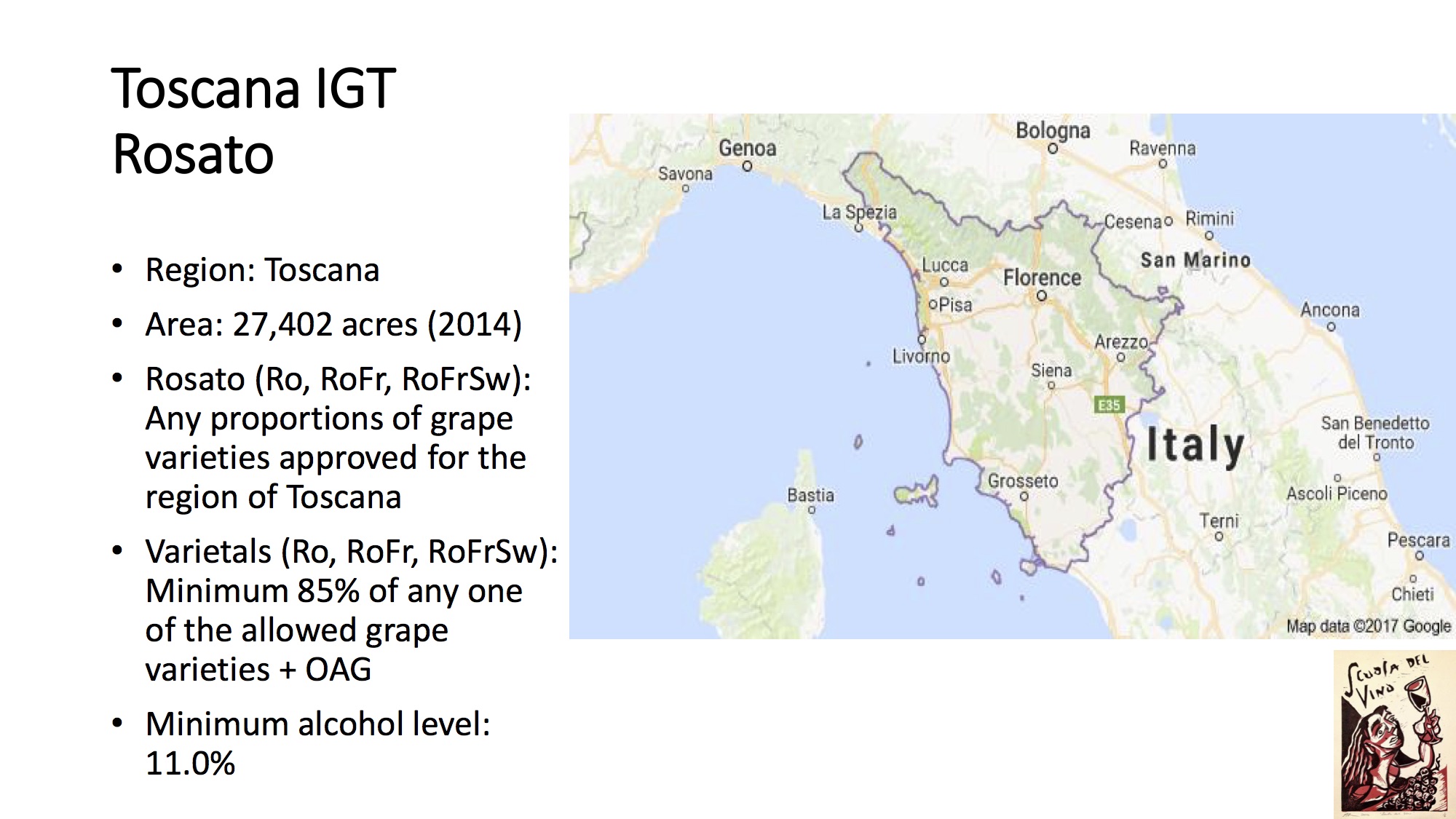Select the Pisa city marker
This screenshot has height=819, width=1456.
(x=933, y=304)
